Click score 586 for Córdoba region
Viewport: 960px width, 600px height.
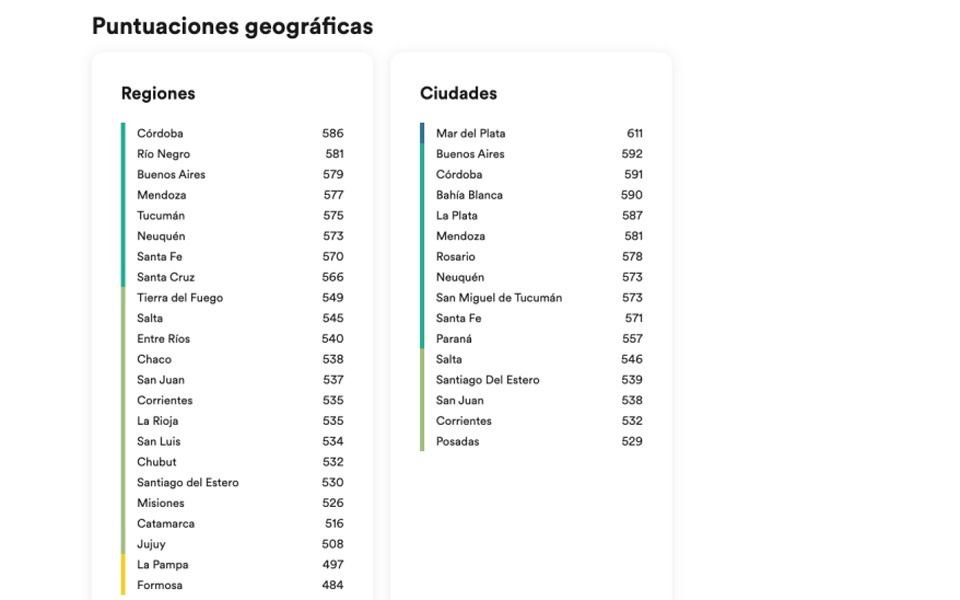(333, 133)
